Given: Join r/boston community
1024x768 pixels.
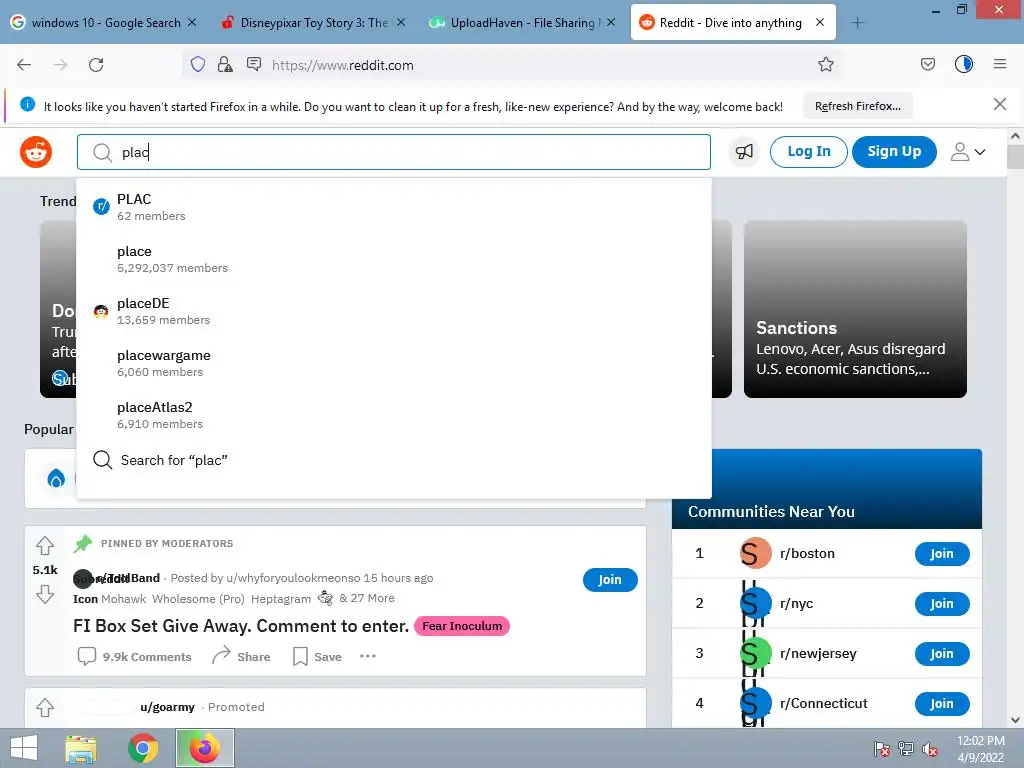Looking at the screenshot, I should tap(942, 554).
